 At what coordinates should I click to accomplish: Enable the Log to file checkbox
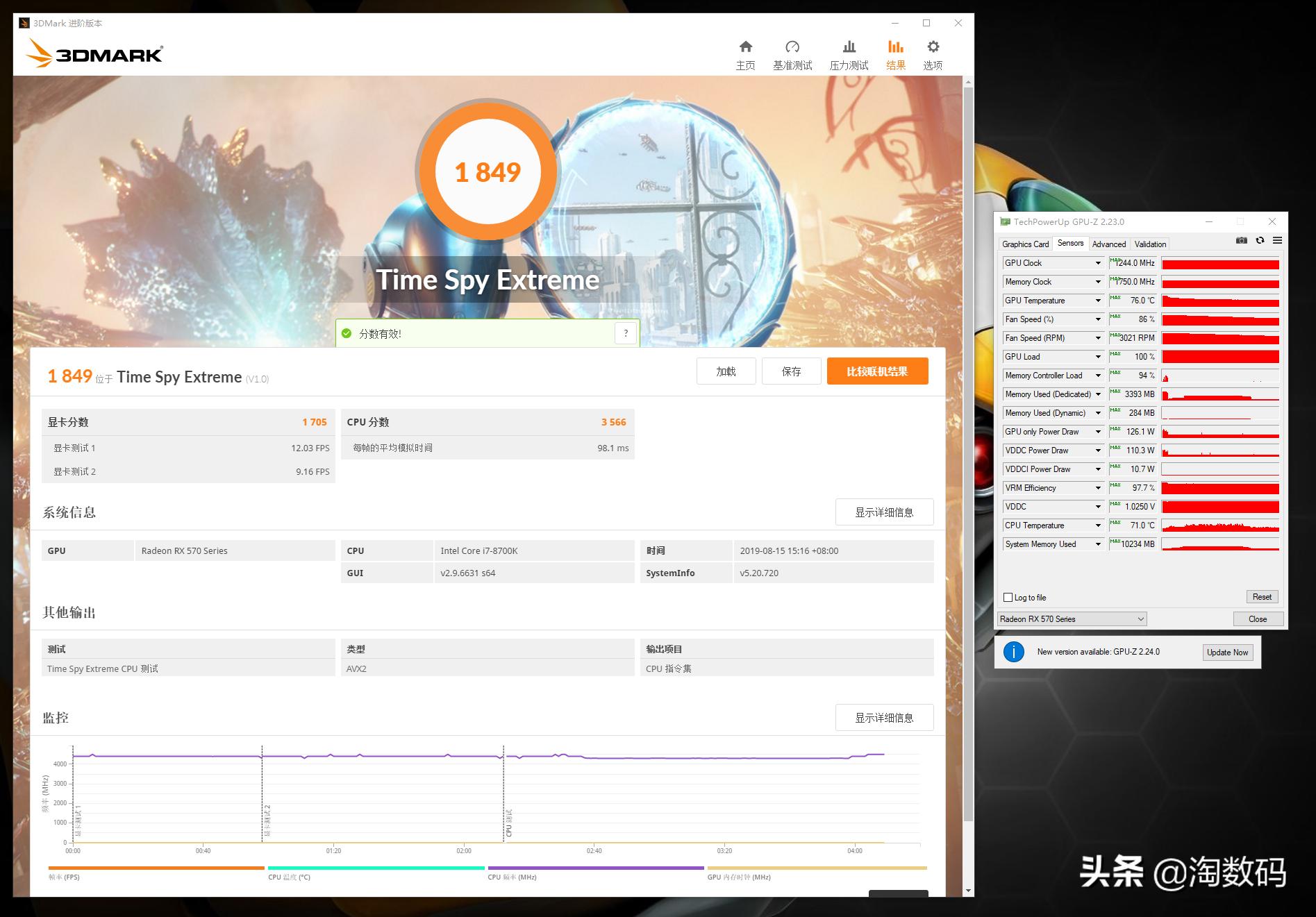[1008, 597]
